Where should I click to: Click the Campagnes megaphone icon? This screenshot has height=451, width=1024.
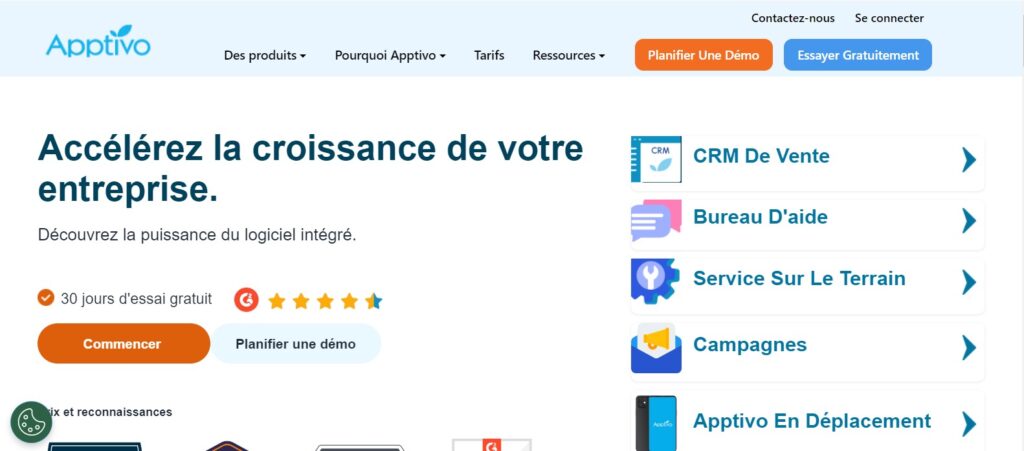coord(656,348)
